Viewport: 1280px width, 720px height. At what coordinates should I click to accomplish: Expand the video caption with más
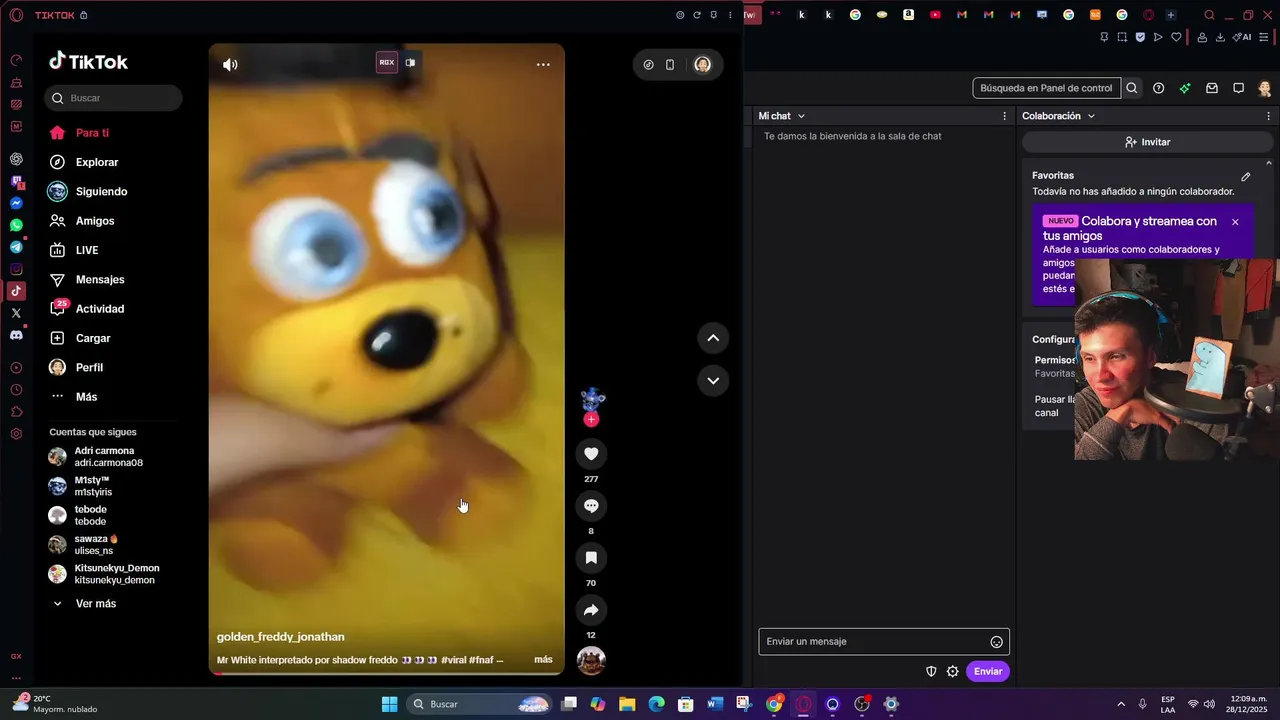(543, 660)
